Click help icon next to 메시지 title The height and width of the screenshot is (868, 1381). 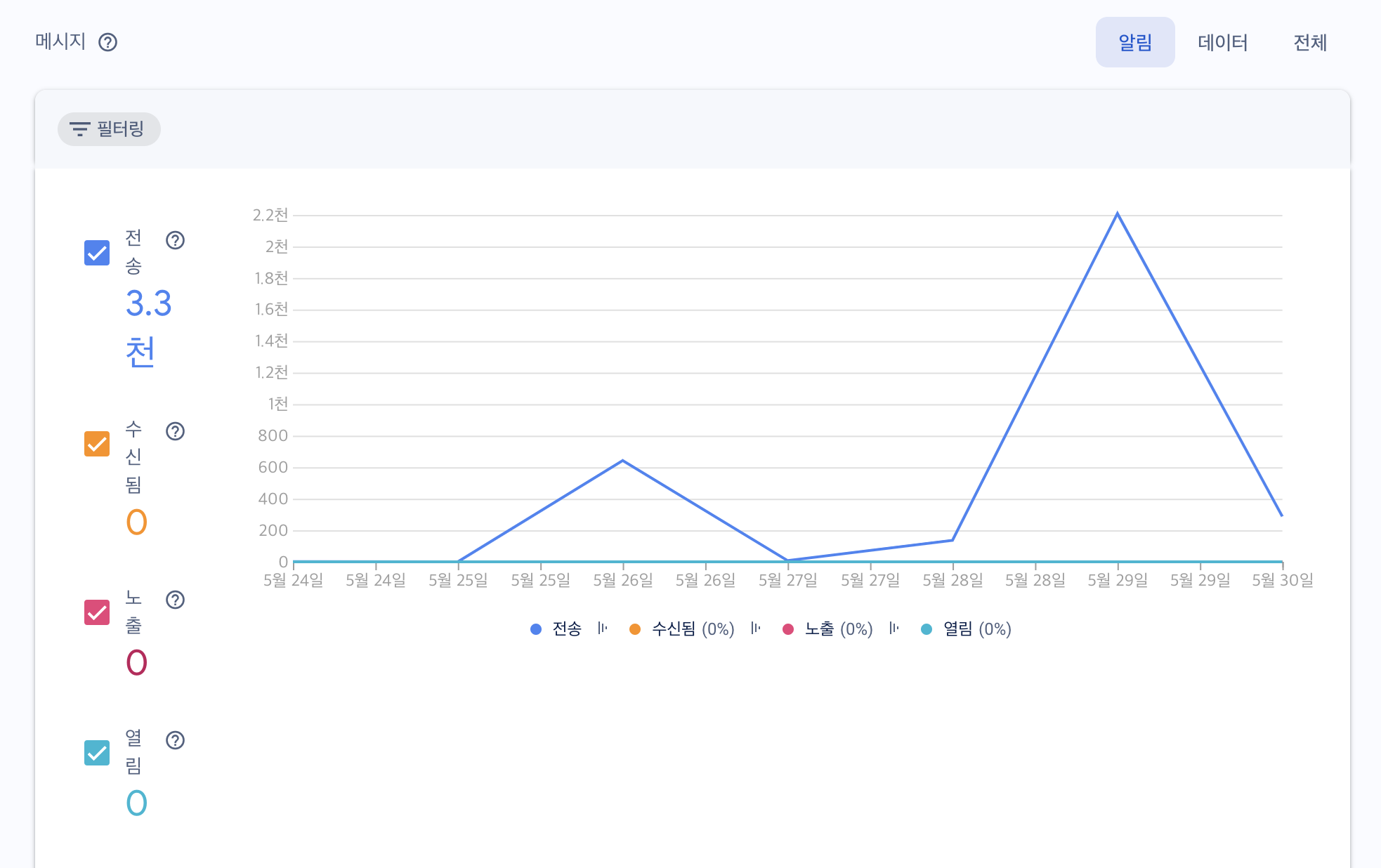click(107, 43)
